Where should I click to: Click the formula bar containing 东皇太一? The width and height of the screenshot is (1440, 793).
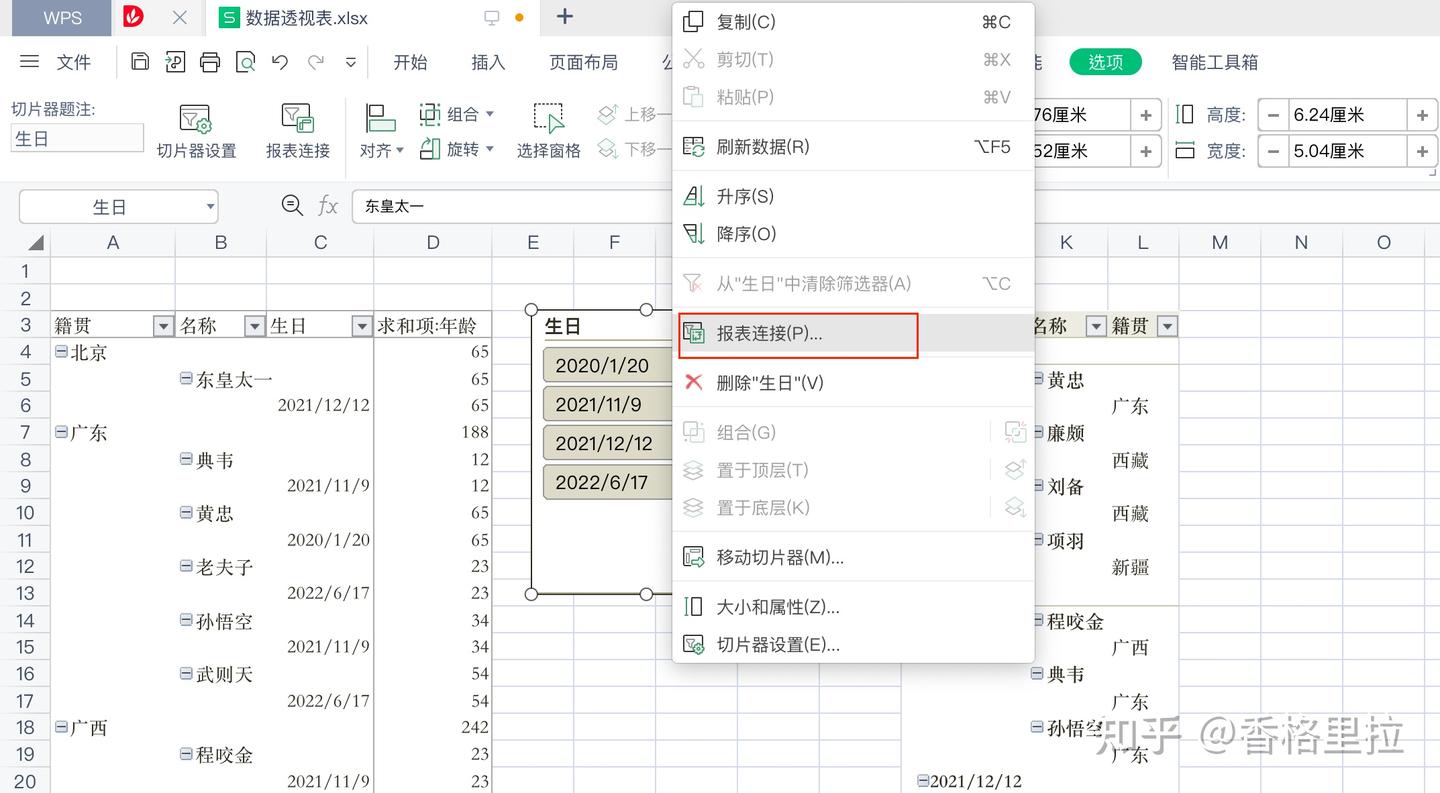[x=512, y=207]
